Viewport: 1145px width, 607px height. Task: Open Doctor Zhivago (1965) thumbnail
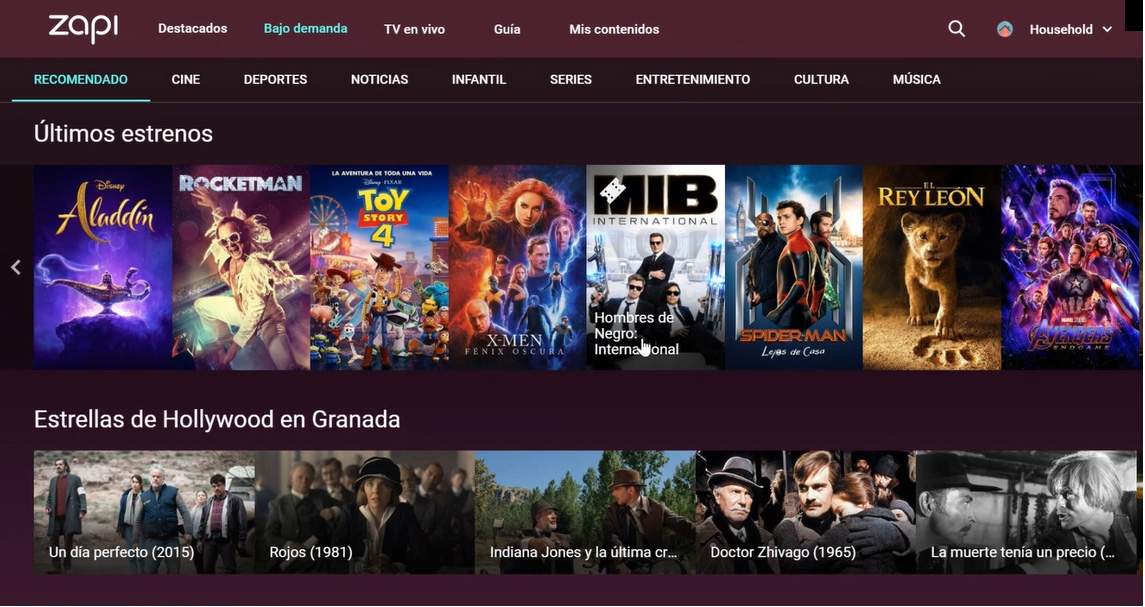click(805, 512)
